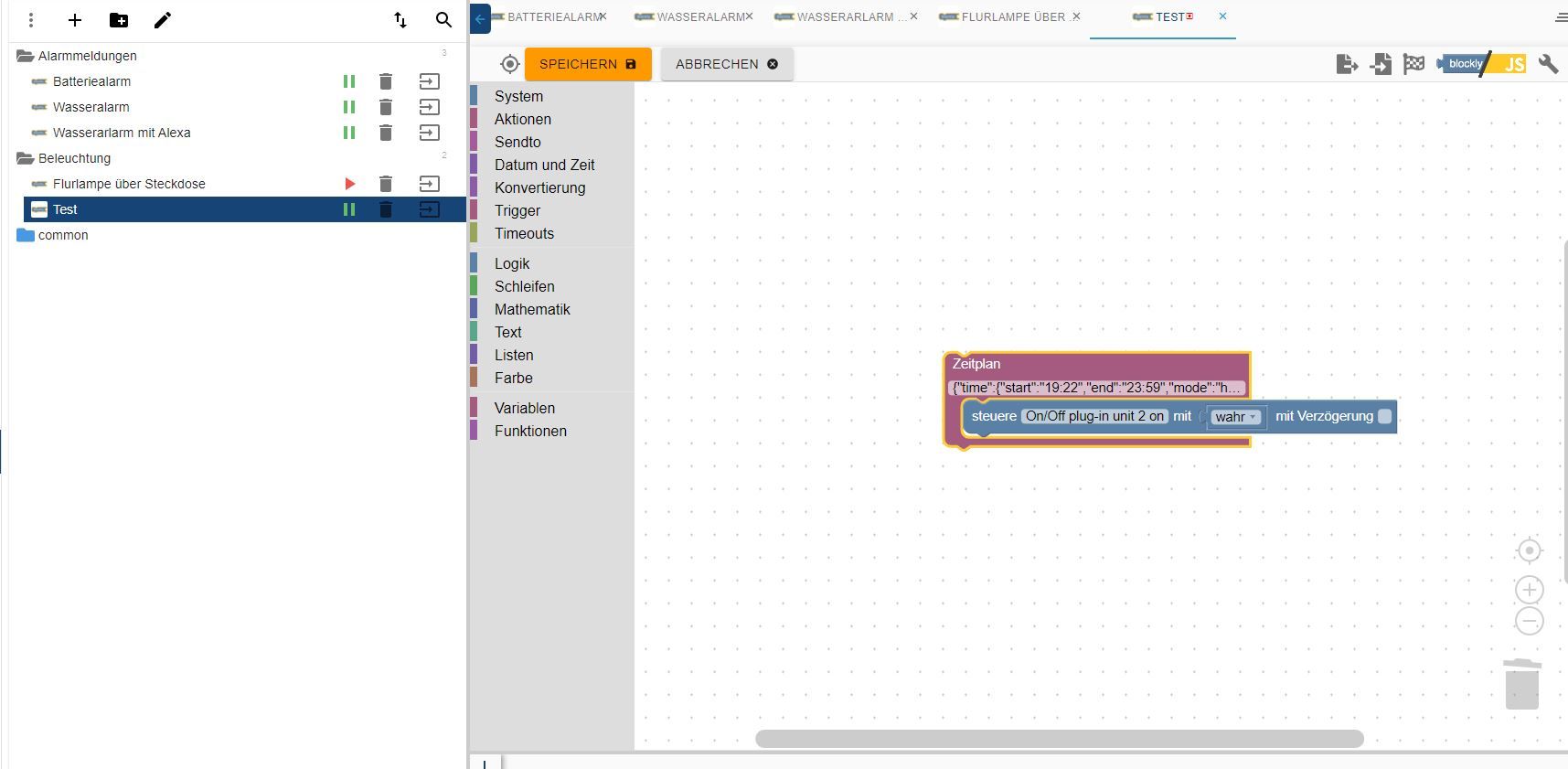Click the wrench icon in blockly toolbar

click(x=1548, y=64)
